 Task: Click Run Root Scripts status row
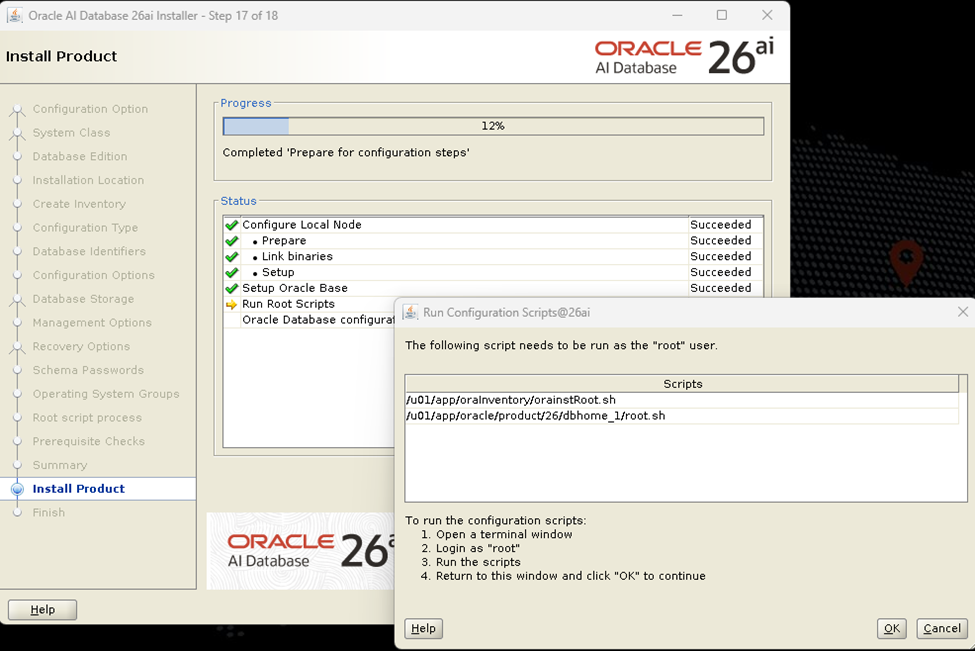click(309, 304)
